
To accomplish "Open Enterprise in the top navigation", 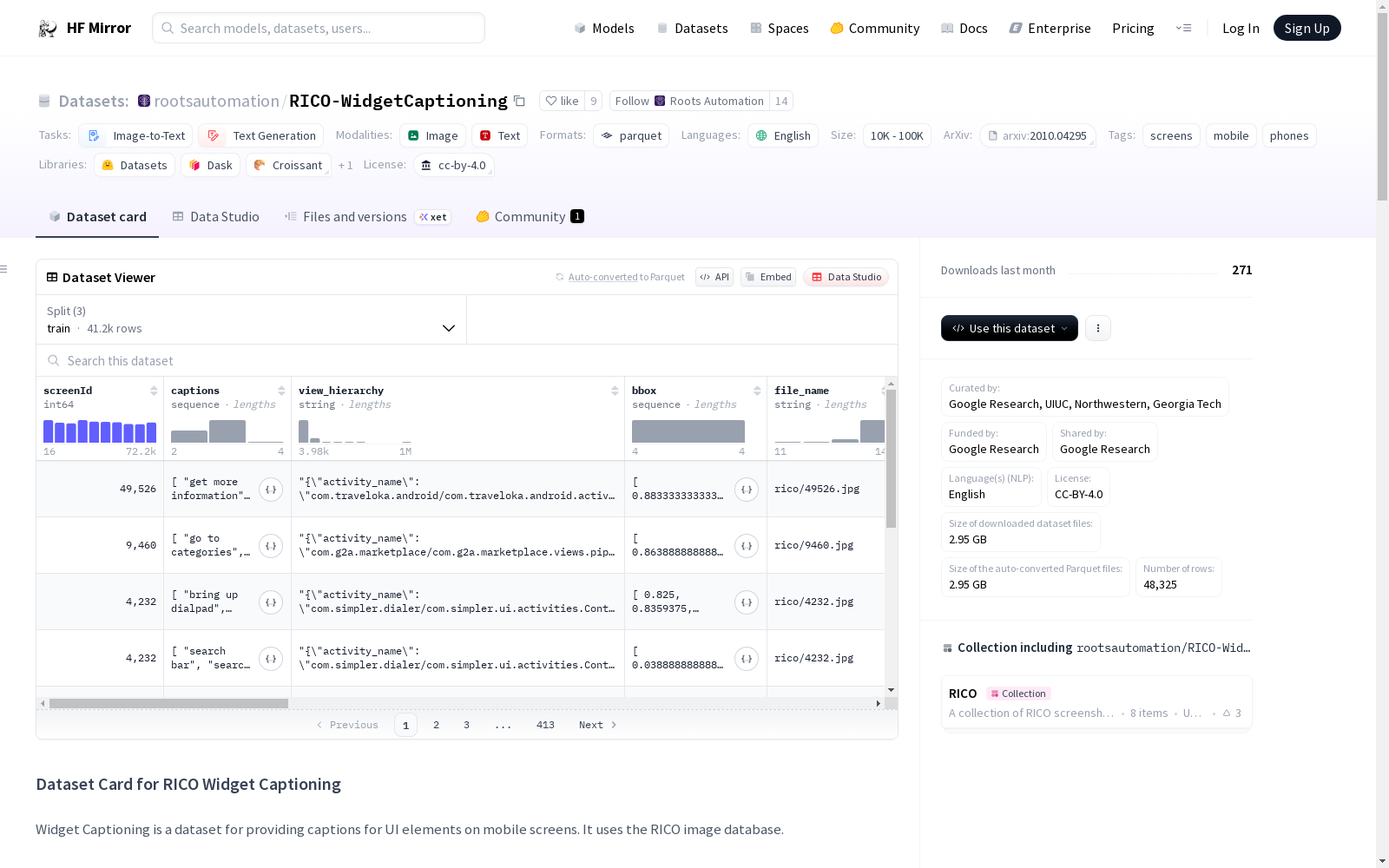I will [x=1050, y=28].
